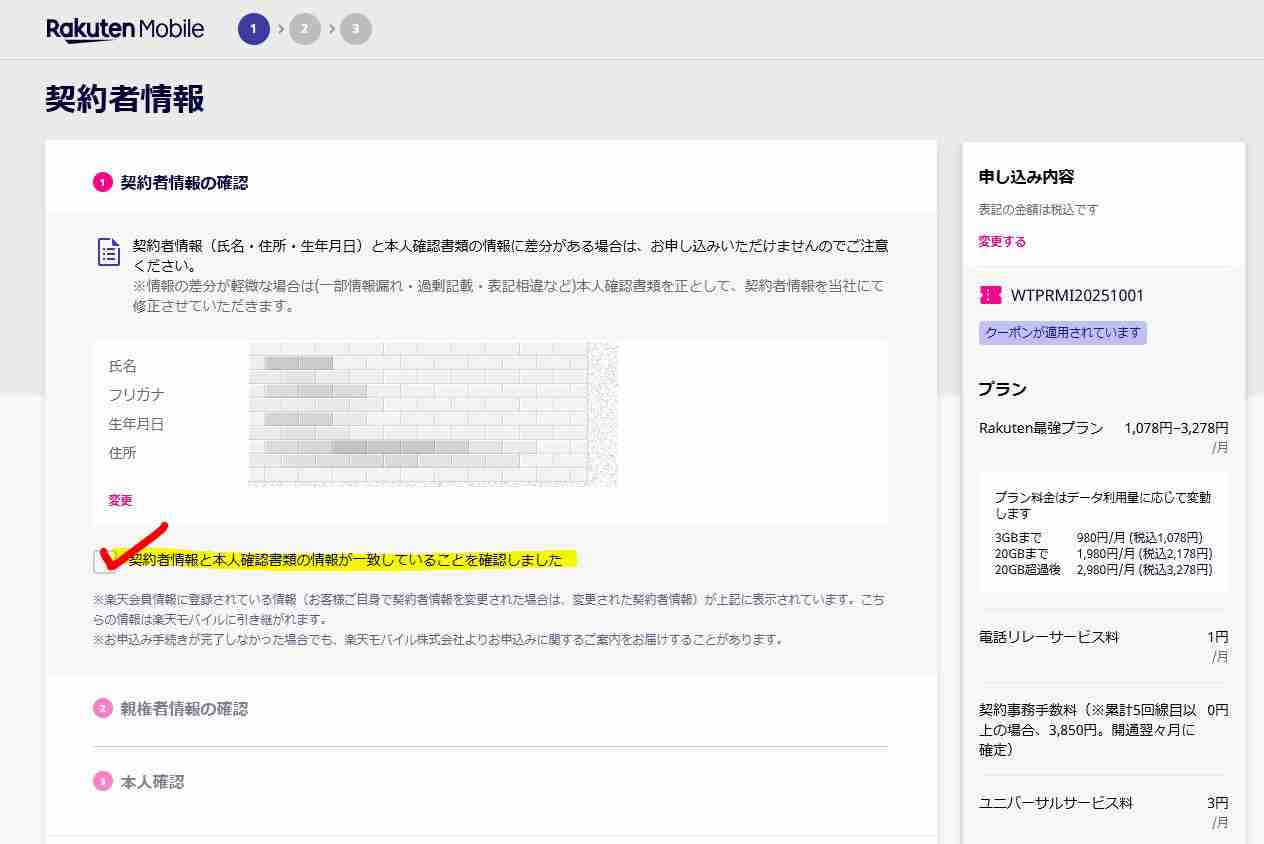This screenshot has height=844, width=1264.
Task: Expand the 親権者情報の確認 section
Action: pos(184,709)
